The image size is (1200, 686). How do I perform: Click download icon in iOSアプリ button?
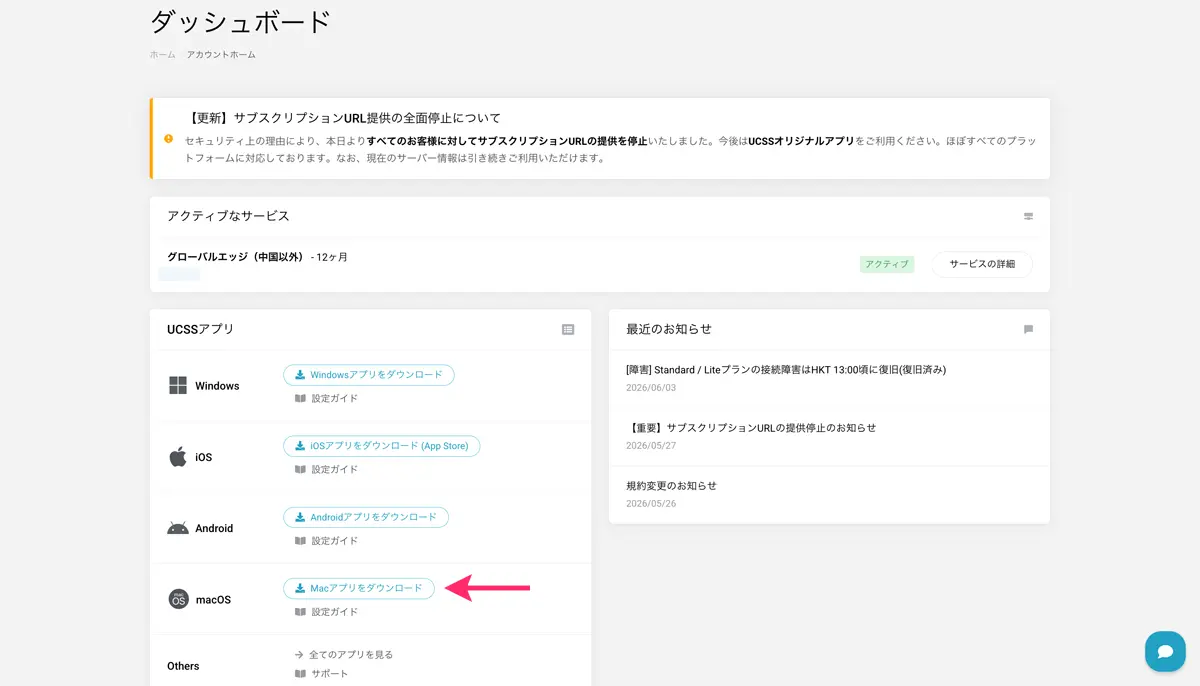[x=300, y=446]
